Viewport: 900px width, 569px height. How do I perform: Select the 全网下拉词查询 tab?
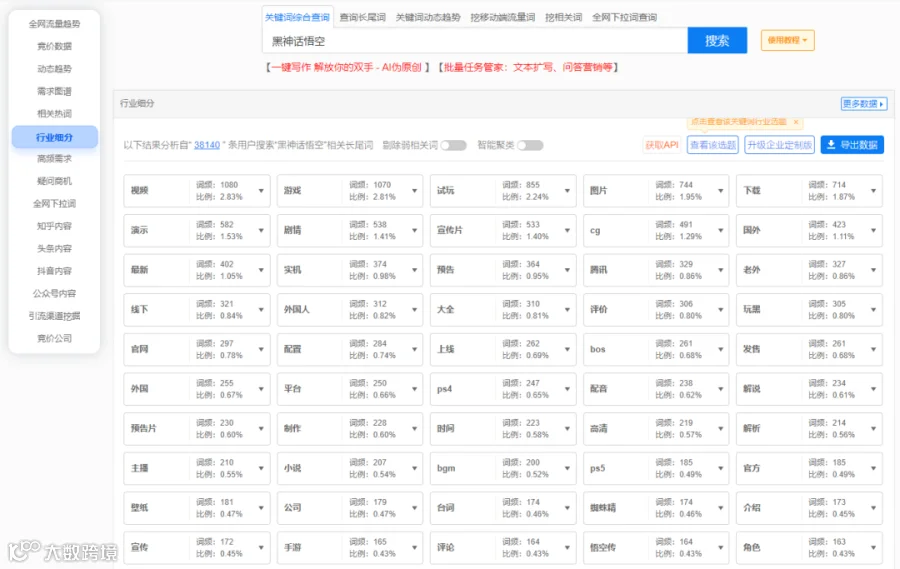pos(624,17)
